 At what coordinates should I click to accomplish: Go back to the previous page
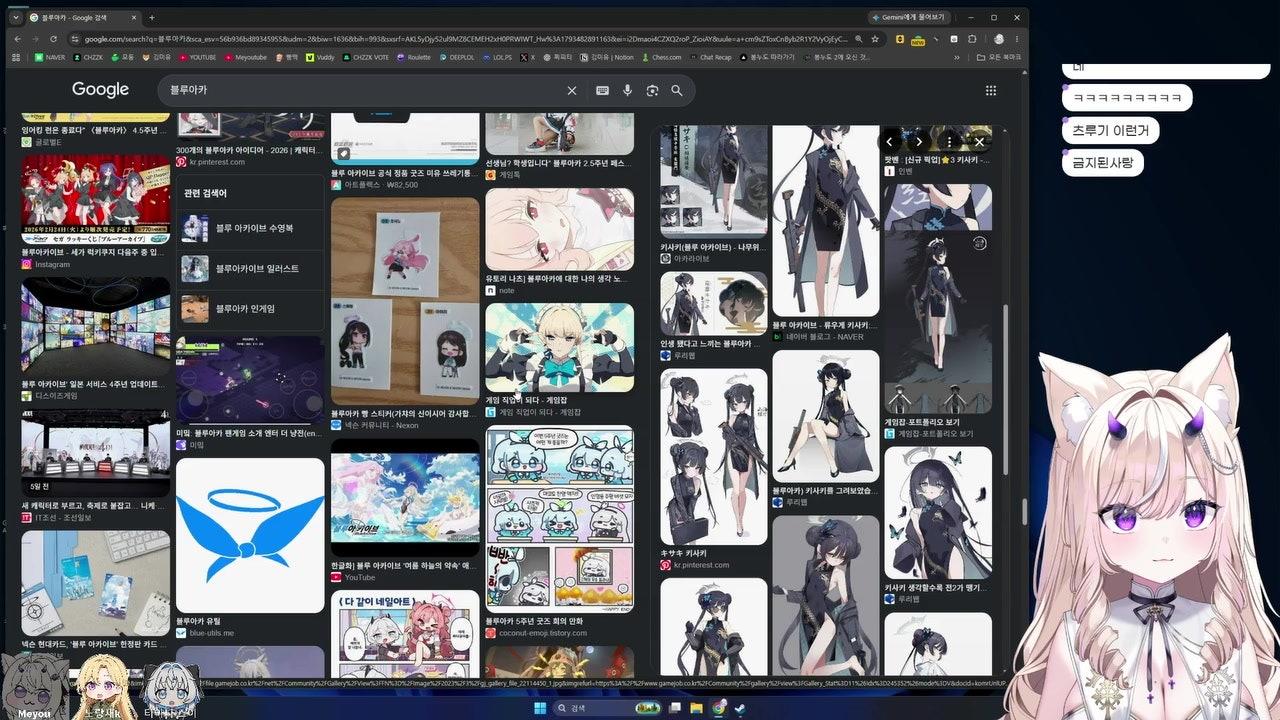[18, 39]
